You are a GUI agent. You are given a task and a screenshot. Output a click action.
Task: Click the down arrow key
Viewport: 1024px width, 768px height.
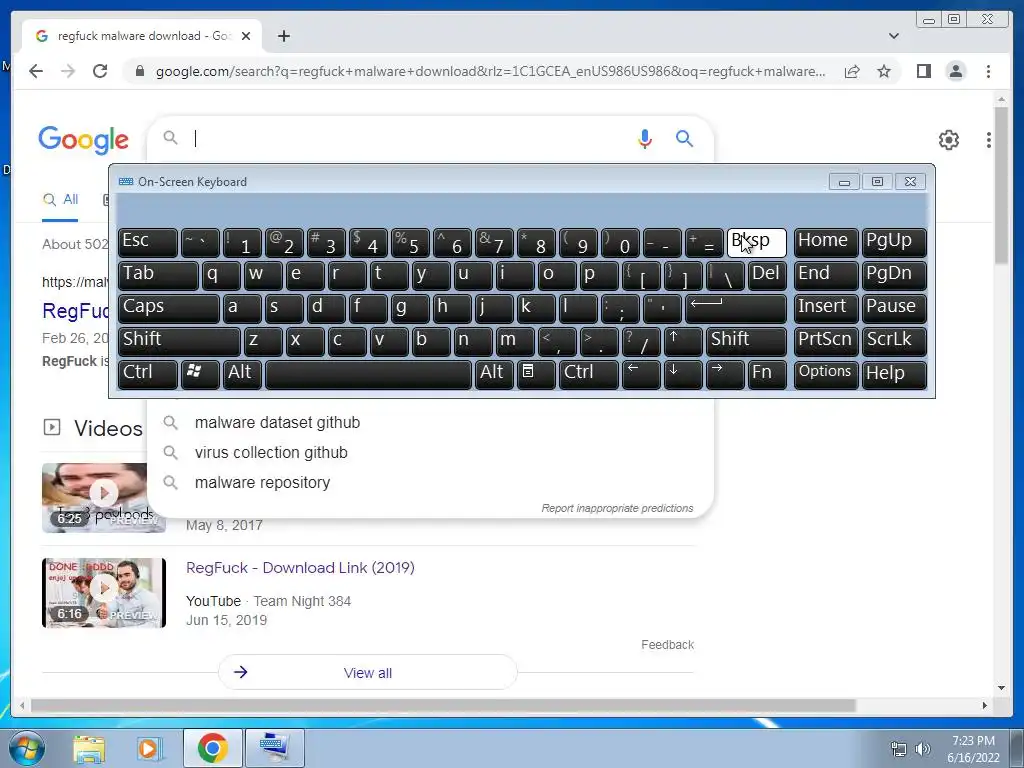tap(683, 374)
